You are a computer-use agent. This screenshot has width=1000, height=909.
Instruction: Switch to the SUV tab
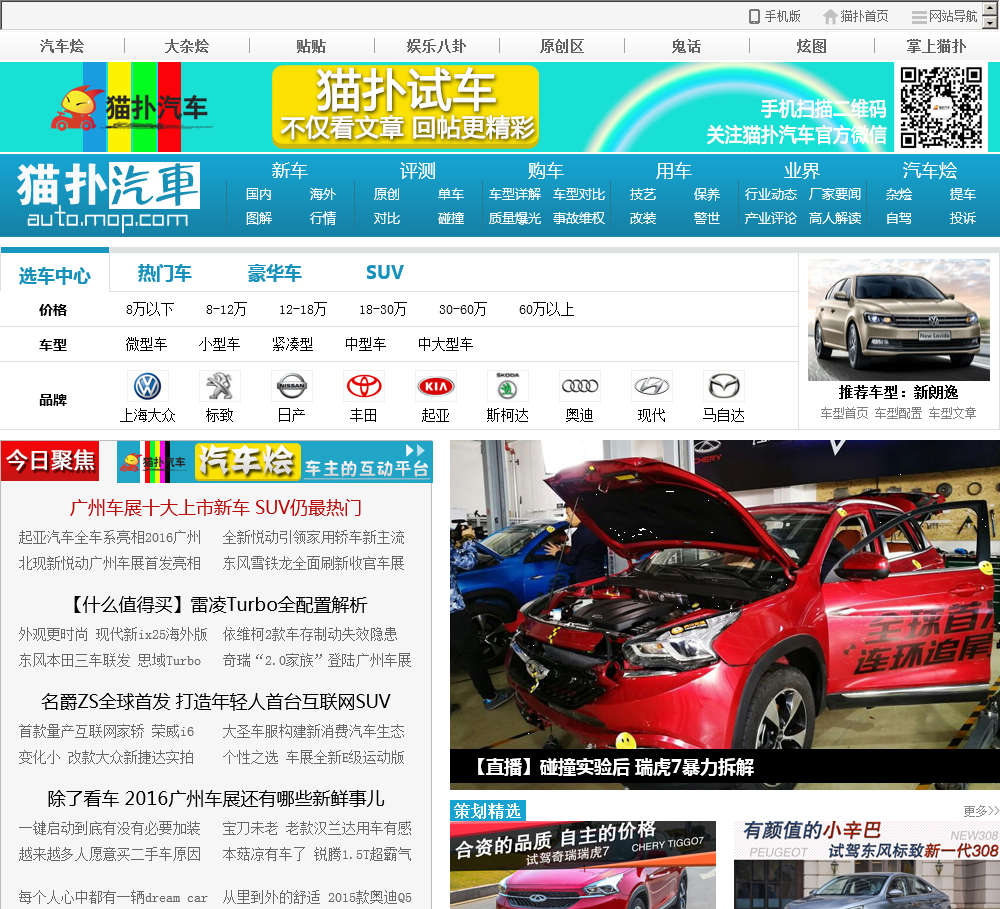click(385, 273)
